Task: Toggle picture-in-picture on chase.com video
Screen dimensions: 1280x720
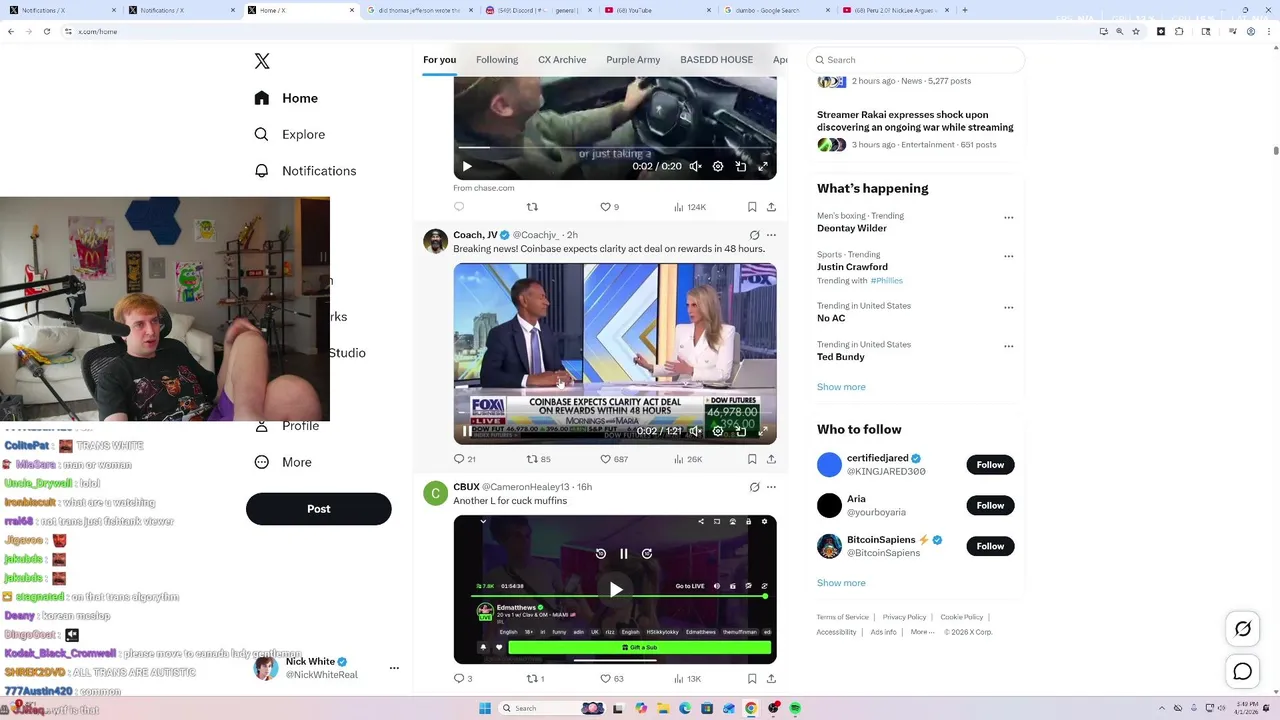Action: coord(741,167)
